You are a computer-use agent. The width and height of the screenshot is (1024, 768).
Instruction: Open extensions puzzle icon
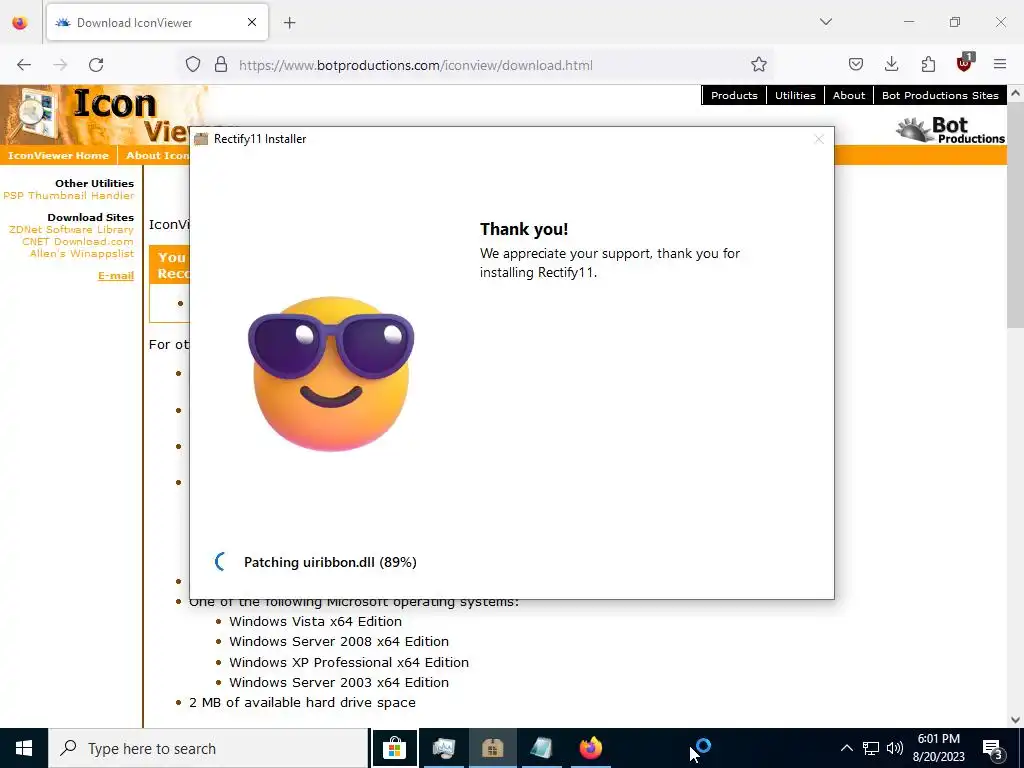[928, 65]
